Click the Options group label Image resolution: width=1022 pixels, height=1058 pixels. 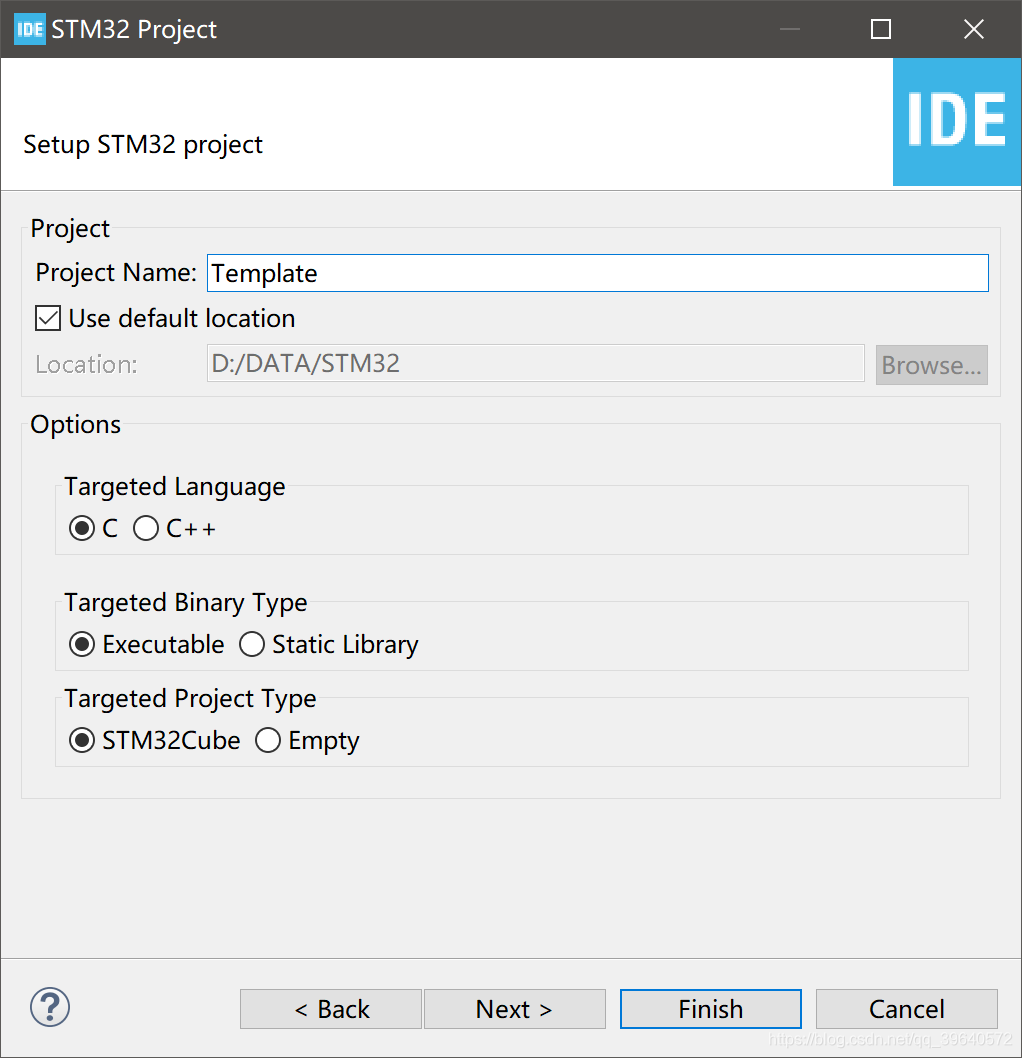[76, 425]
